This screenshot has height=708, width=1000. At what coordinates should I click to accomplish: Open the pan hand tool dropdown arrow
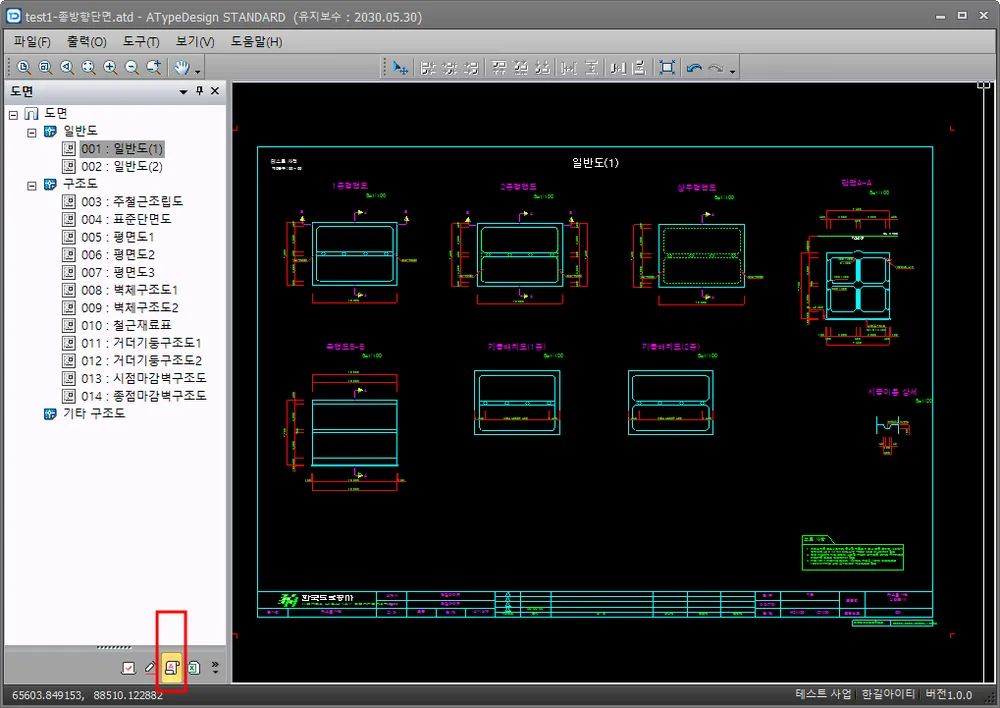point(198,71)
